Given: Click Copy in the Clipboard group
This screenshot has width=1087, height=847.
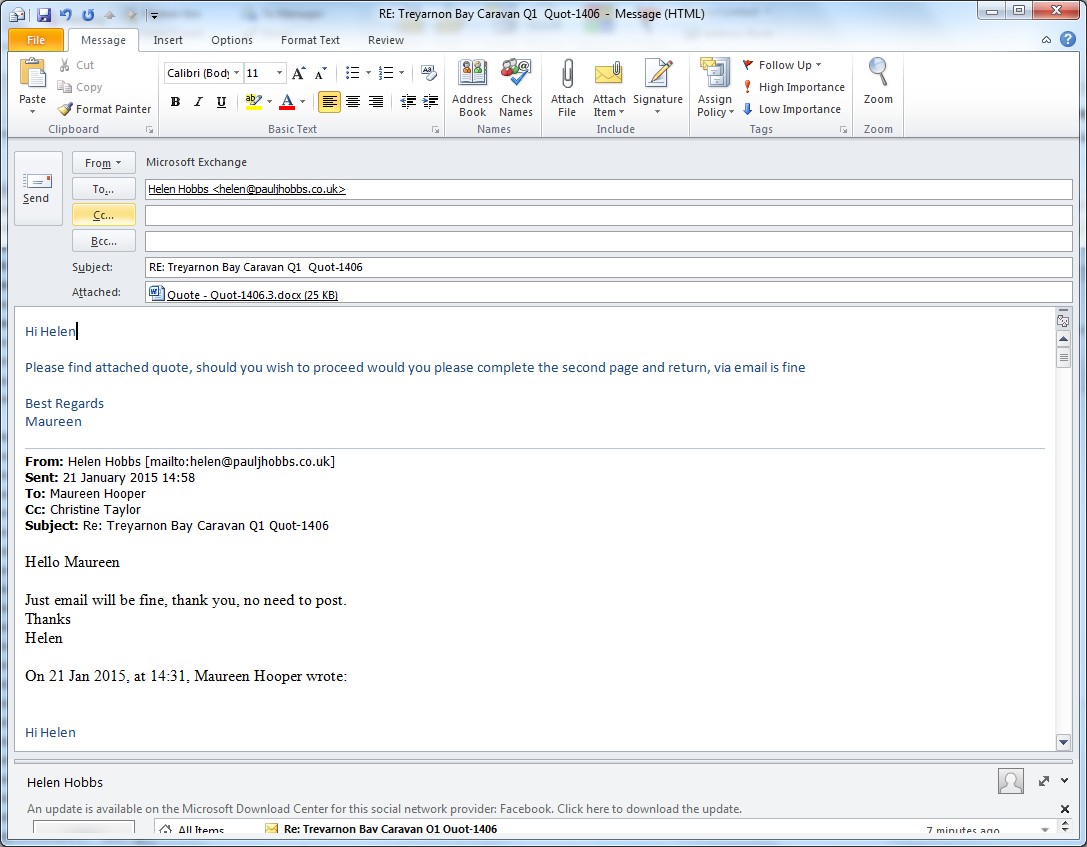Looking at the screenshot, I should pyautogui.click(x=80, y=87).
